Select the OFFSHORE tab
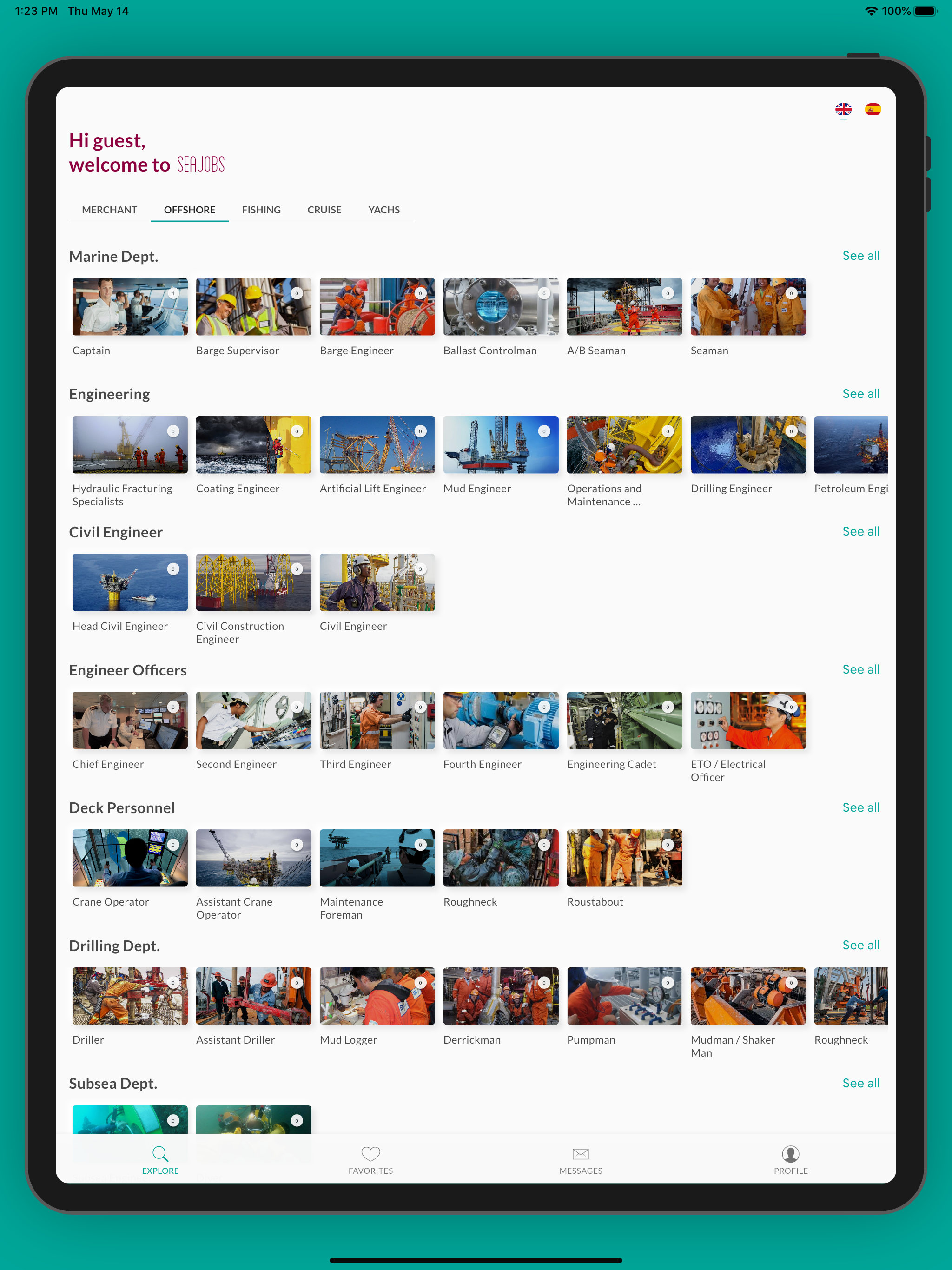 pos(190,210)
